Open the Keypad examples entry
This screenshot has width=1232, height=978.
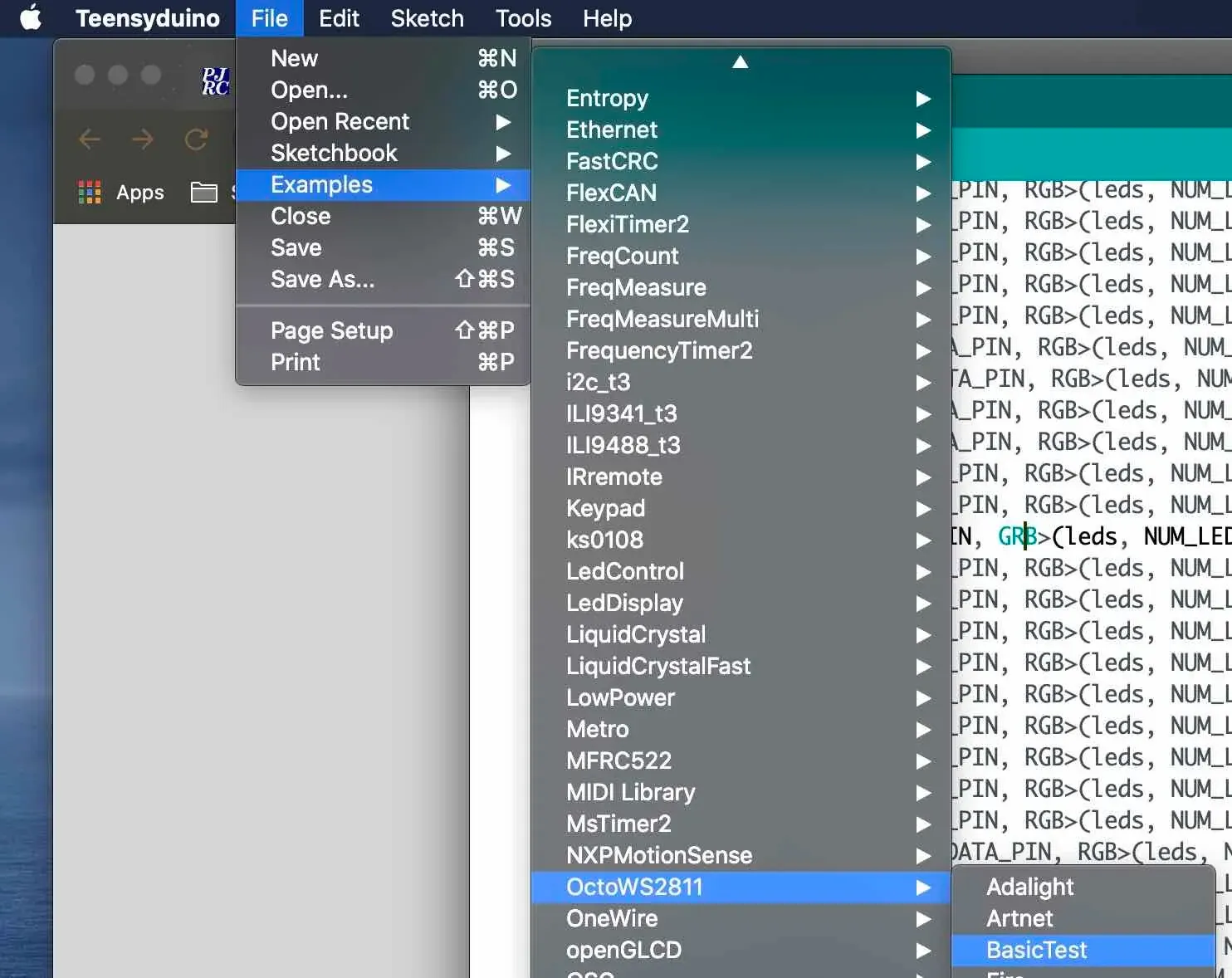741,508
